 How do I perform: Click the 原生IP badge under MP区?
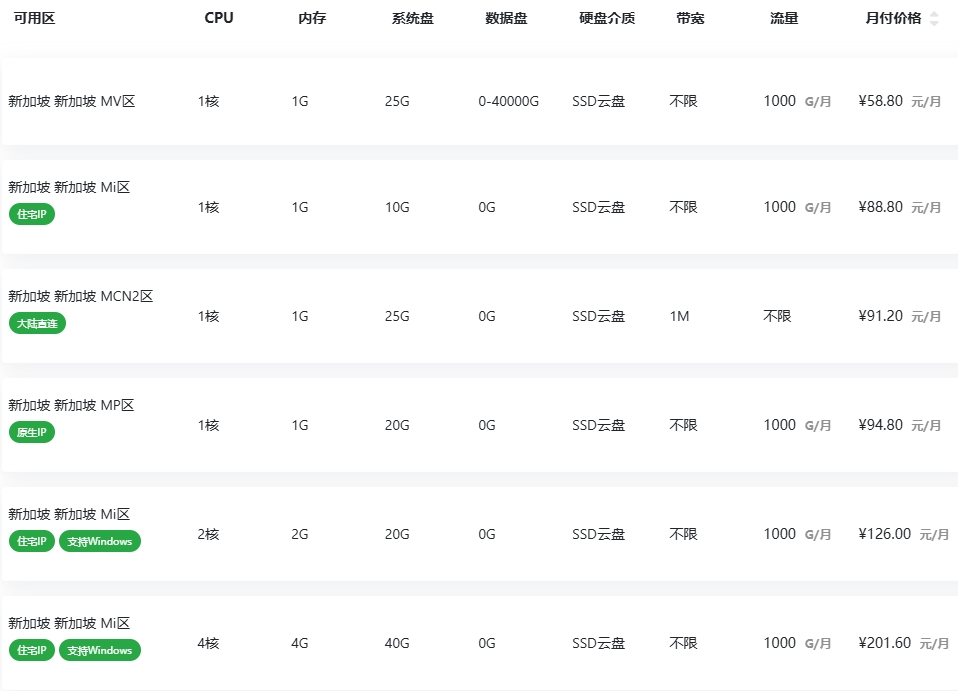point(31,432)
